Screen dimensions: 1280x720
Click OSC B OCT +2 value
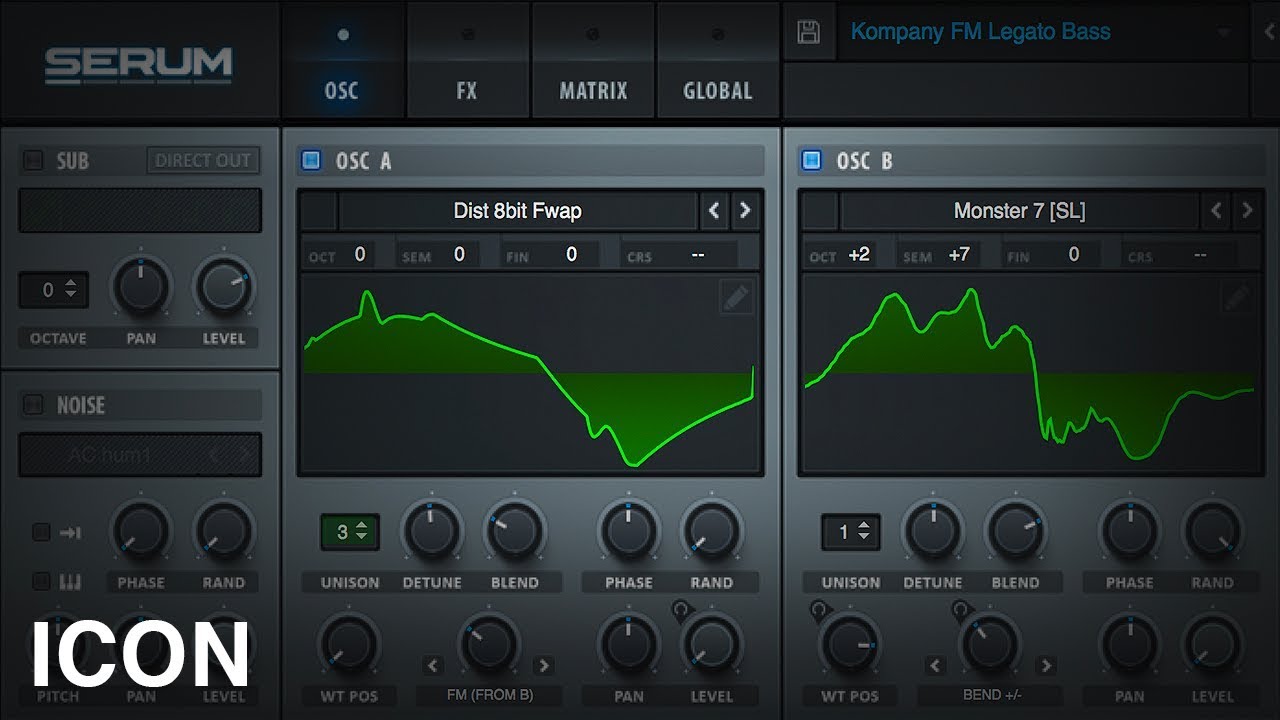pos(859,255)
